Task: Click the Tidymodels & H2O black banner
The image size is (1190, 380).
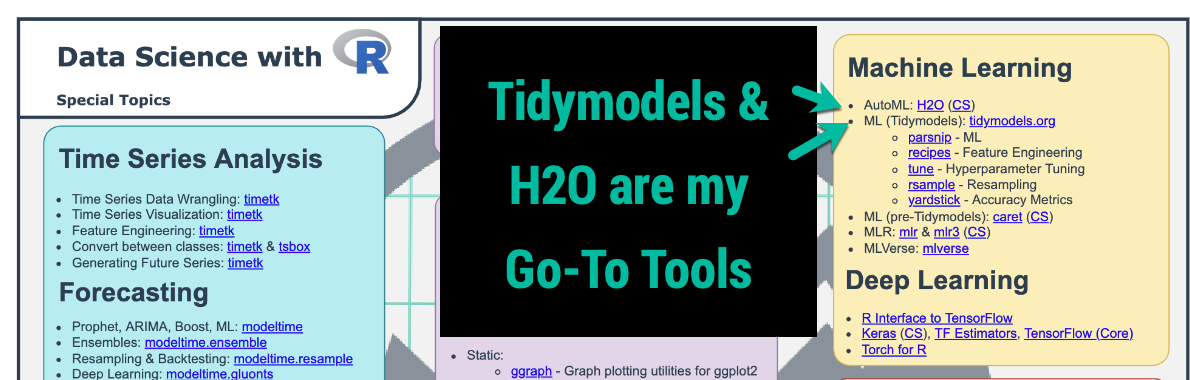Action: point(628,181)
